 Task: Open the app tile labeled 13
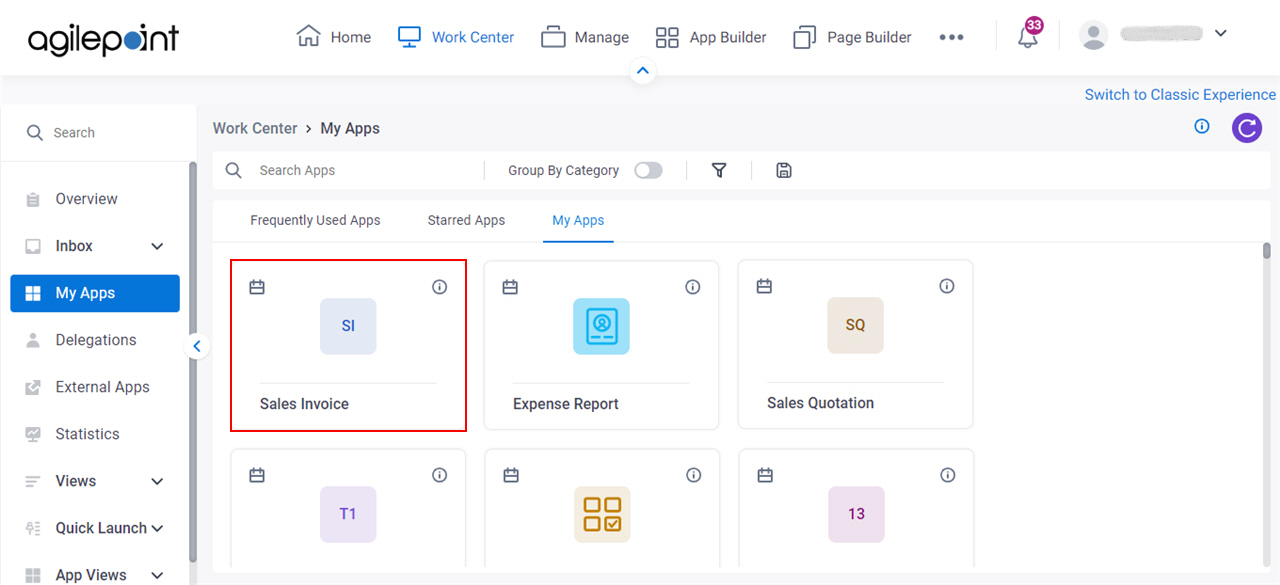pyautogui.click(x=856, y=514)
